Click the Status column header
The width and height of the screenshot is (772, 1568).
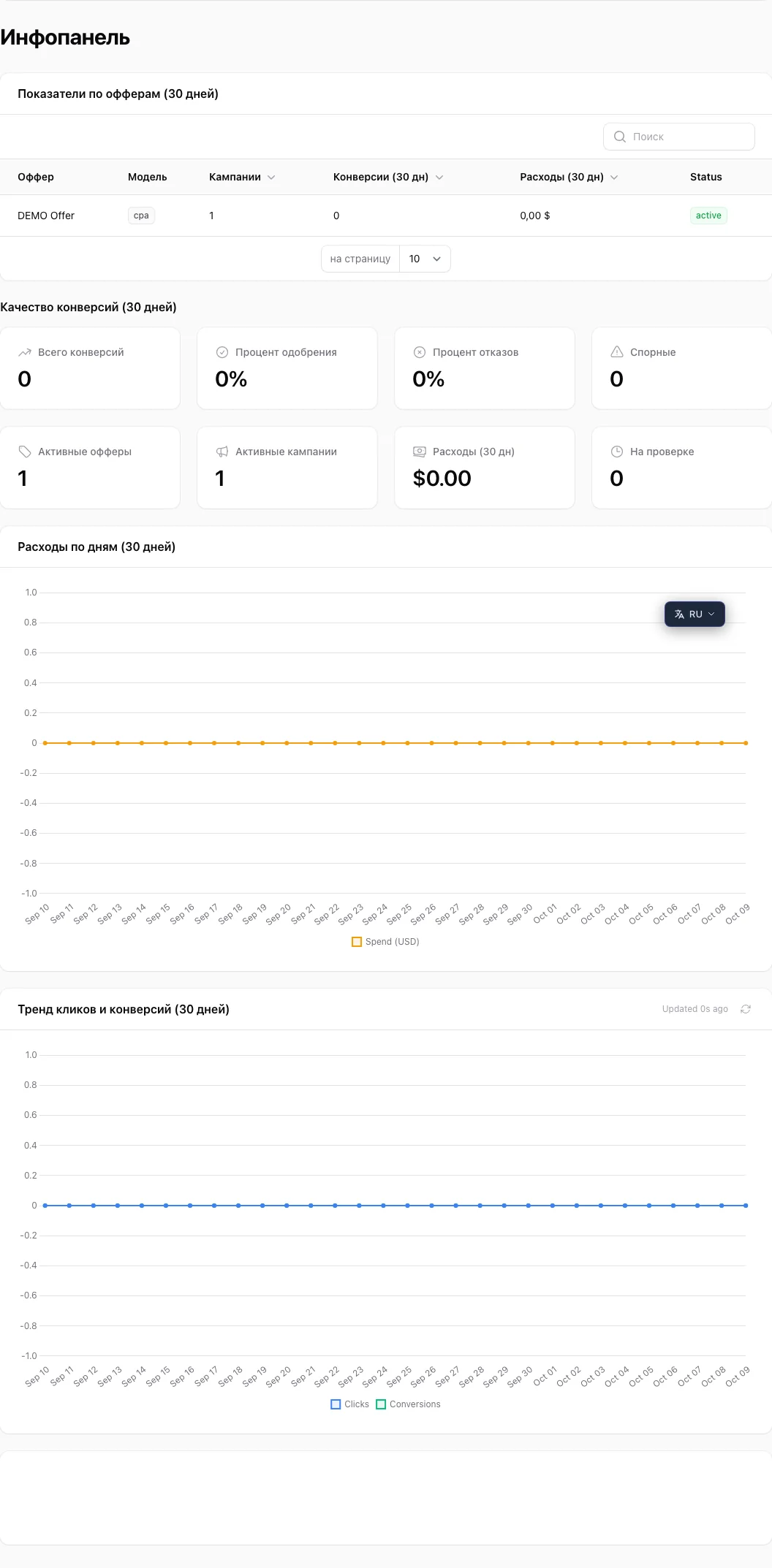tap(706, 177)
